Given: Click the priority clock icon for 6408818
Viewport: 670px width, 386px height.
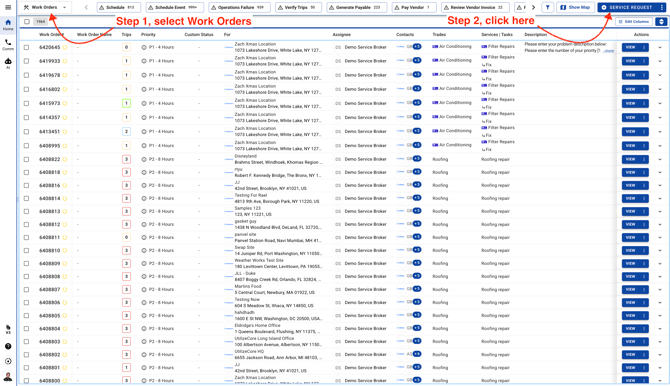Looking at the screenshot, I should pyautogui.click(x=144, y=172).
